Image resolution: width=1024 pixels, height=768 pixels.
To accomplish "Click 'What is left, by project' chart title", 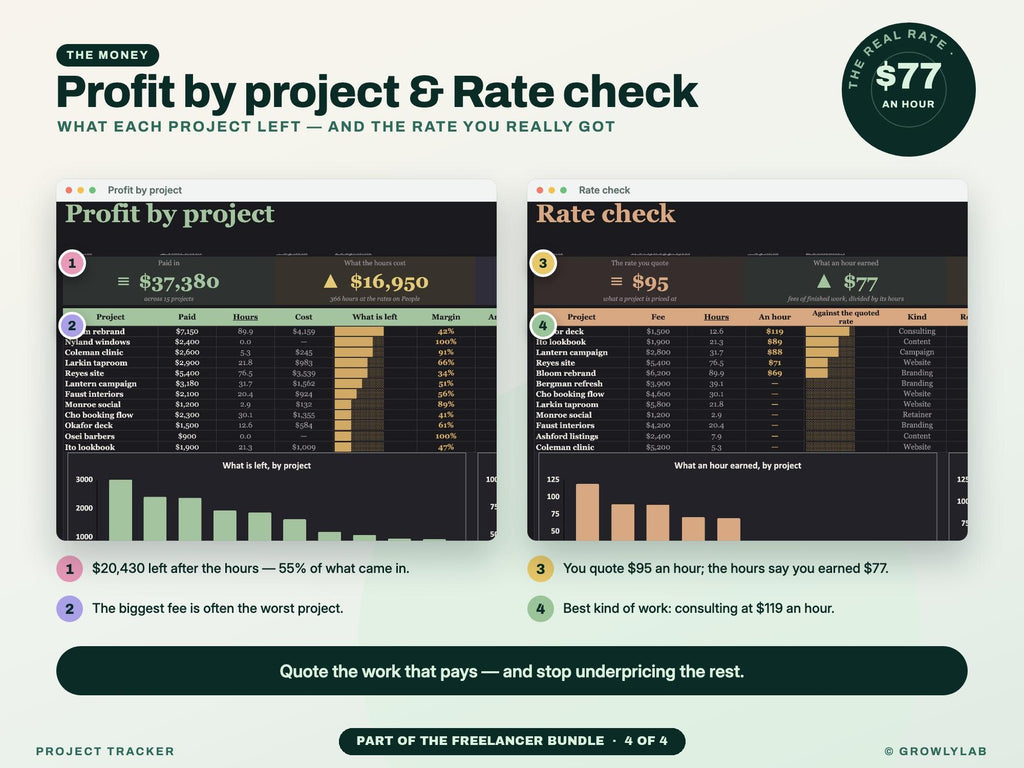I will coord(266,466).
